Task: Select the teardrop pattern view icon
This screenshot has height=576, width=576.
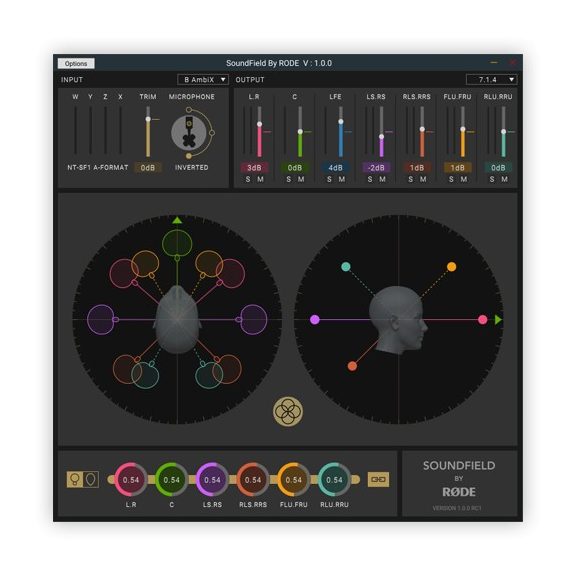Action: [91, 480]
